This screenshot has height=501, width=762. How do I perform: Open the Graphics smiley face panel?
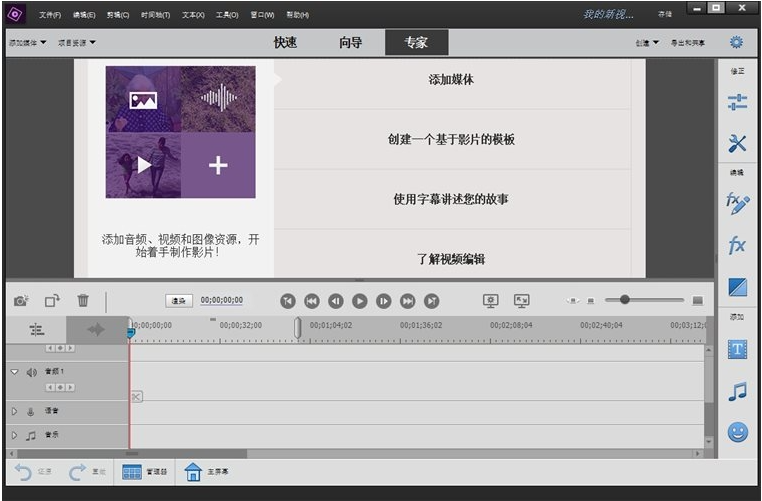[x=737, y=432]
